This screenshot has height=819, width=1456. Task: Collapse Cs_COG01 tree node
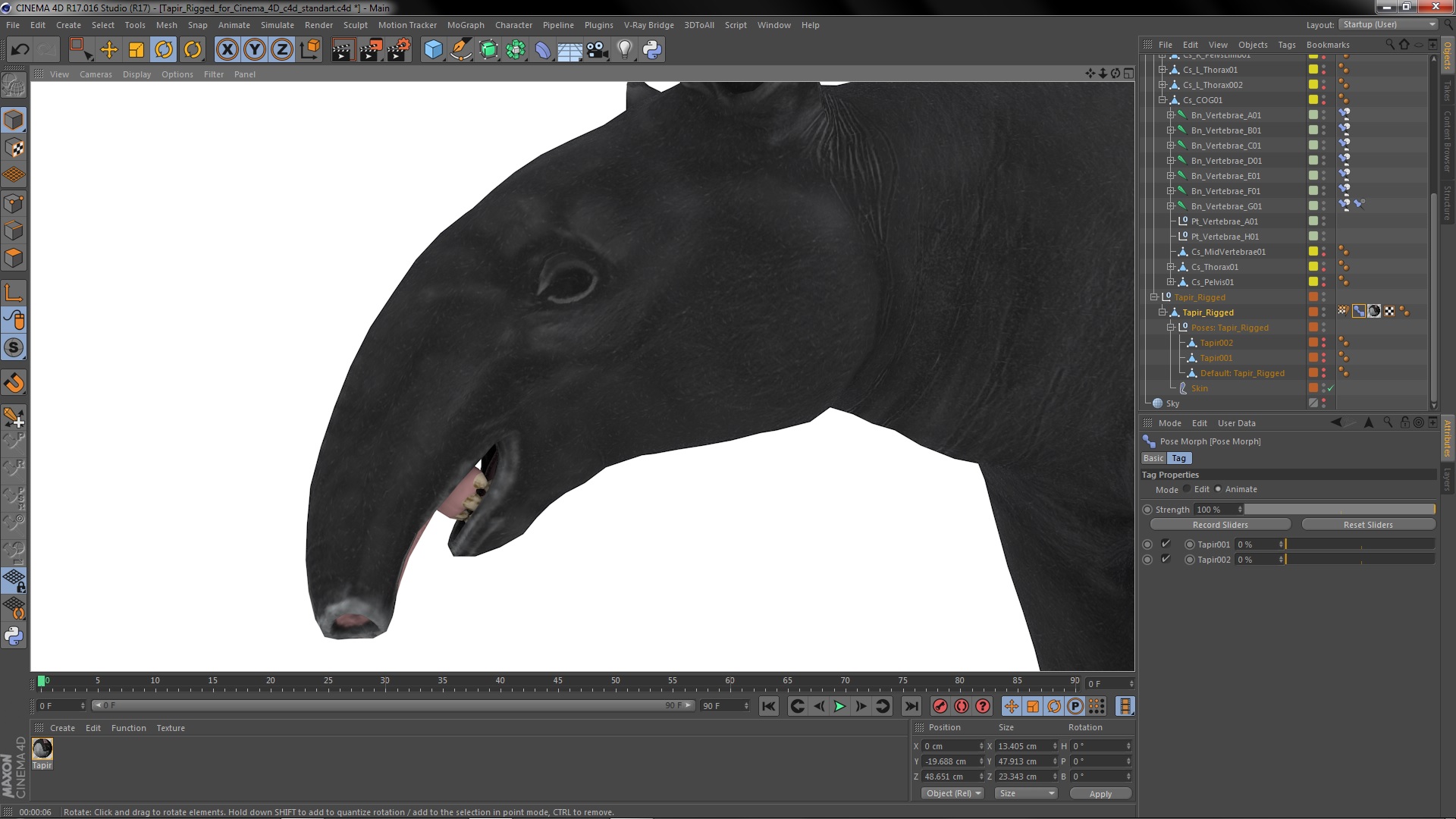(x=1162, y=100)
